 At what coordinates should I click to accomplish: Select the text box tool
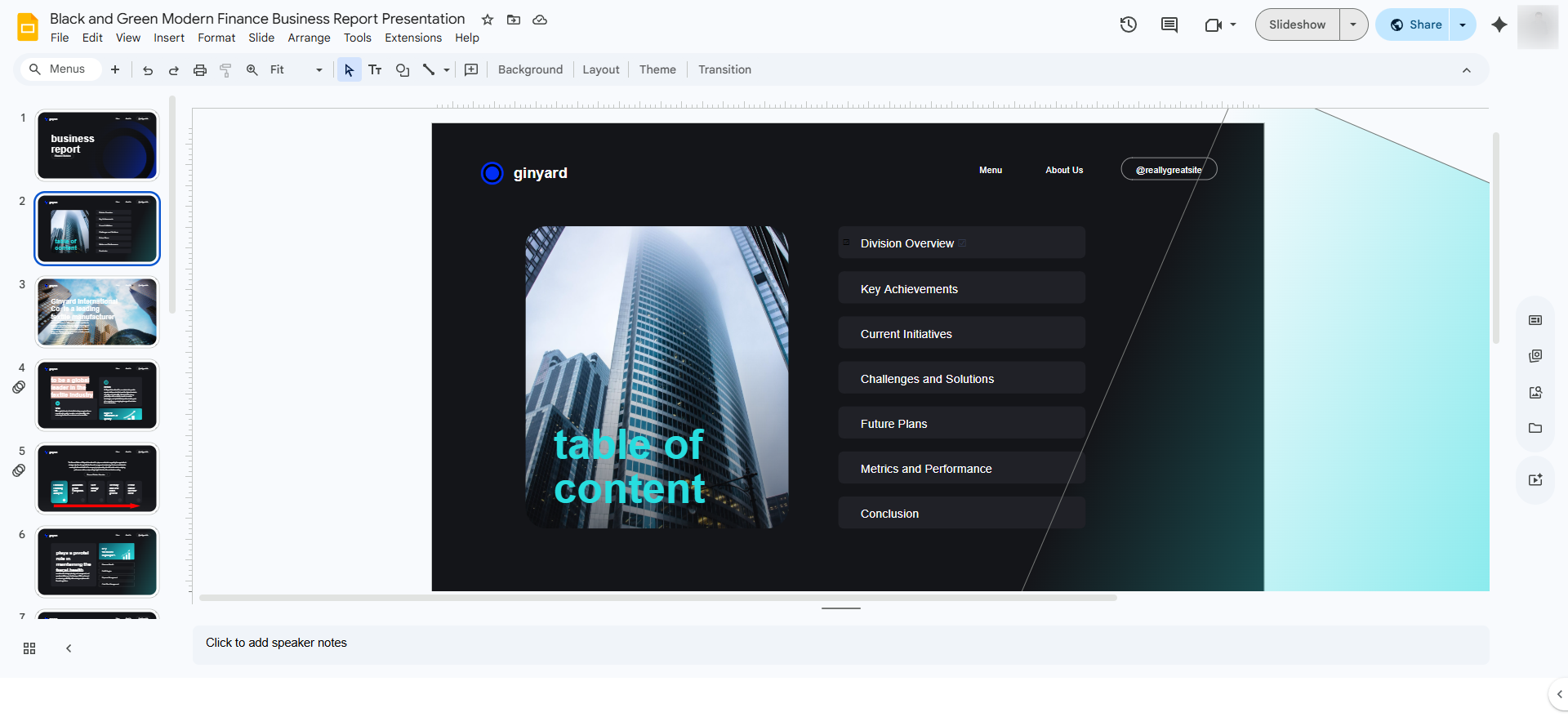375,70
